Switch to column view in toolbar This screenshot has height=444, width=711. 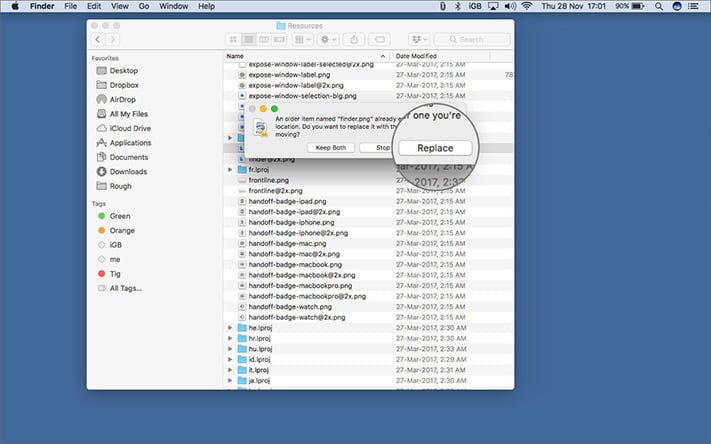pos(263,40)
